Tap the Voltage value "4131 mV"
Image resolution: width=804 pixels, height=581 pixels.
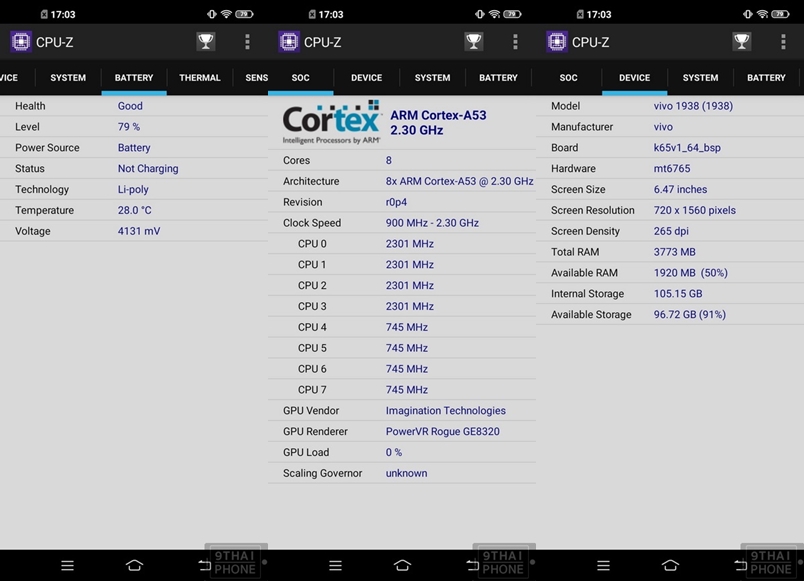pyautogui.click(x=139, y=231)
